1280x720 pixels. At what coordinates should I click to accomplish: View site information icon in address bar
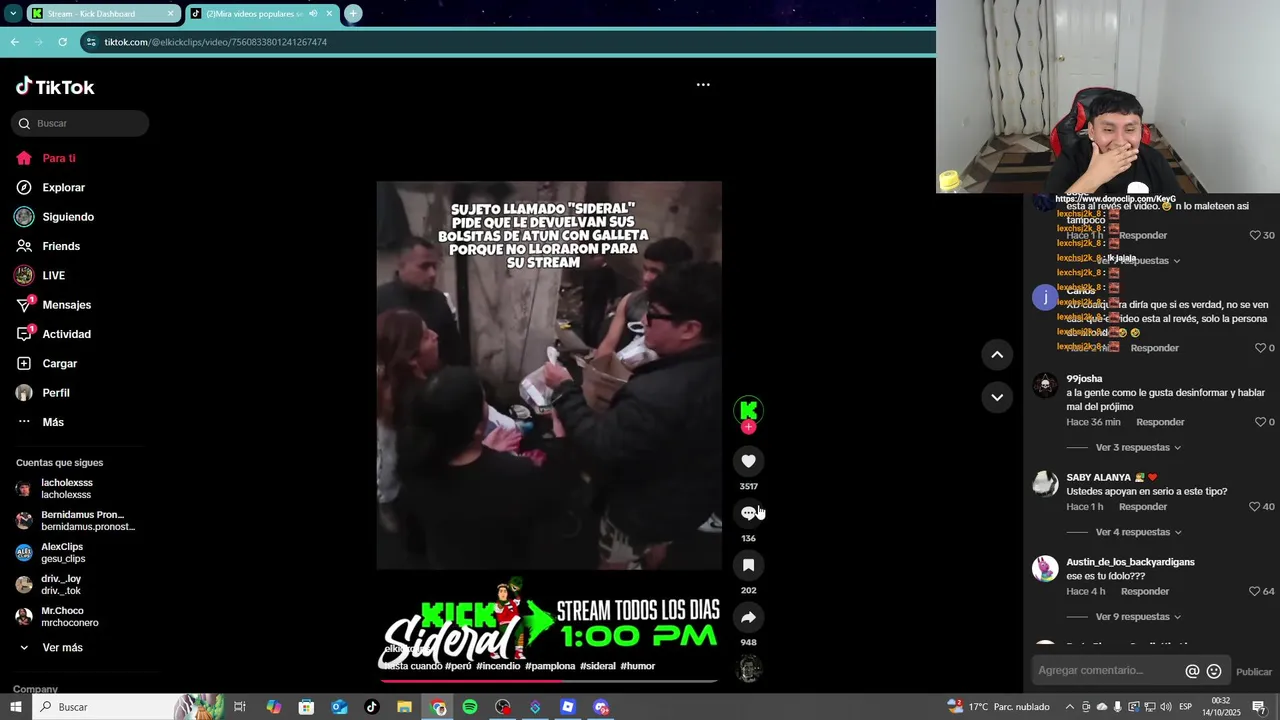[91, 42]
